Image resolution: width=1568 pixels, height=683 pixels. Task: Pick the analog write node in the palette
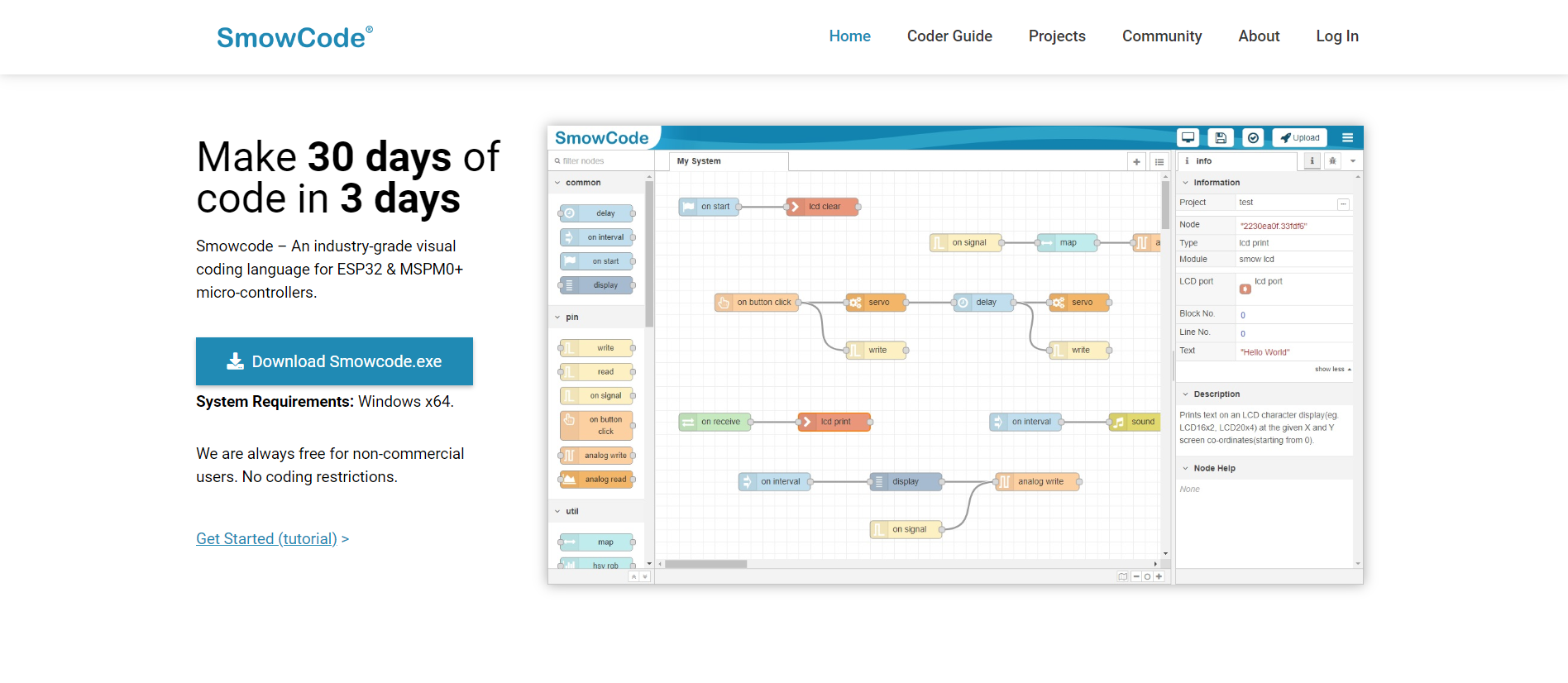coord(597,456)
